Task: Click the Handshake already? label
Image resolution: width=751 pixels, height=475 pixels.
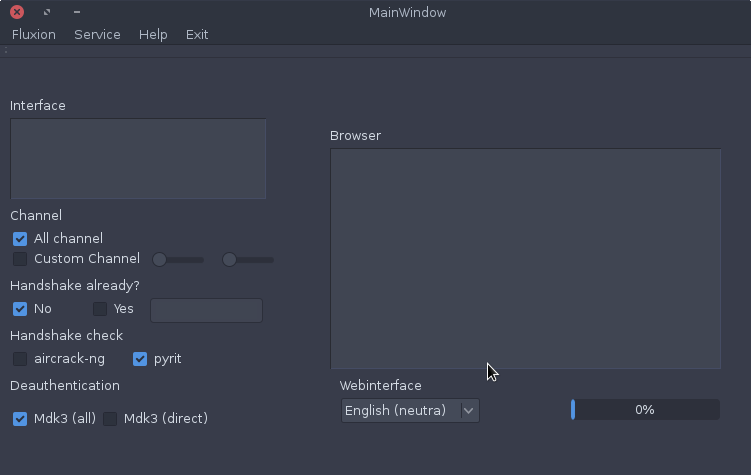Action: (75, 286)
